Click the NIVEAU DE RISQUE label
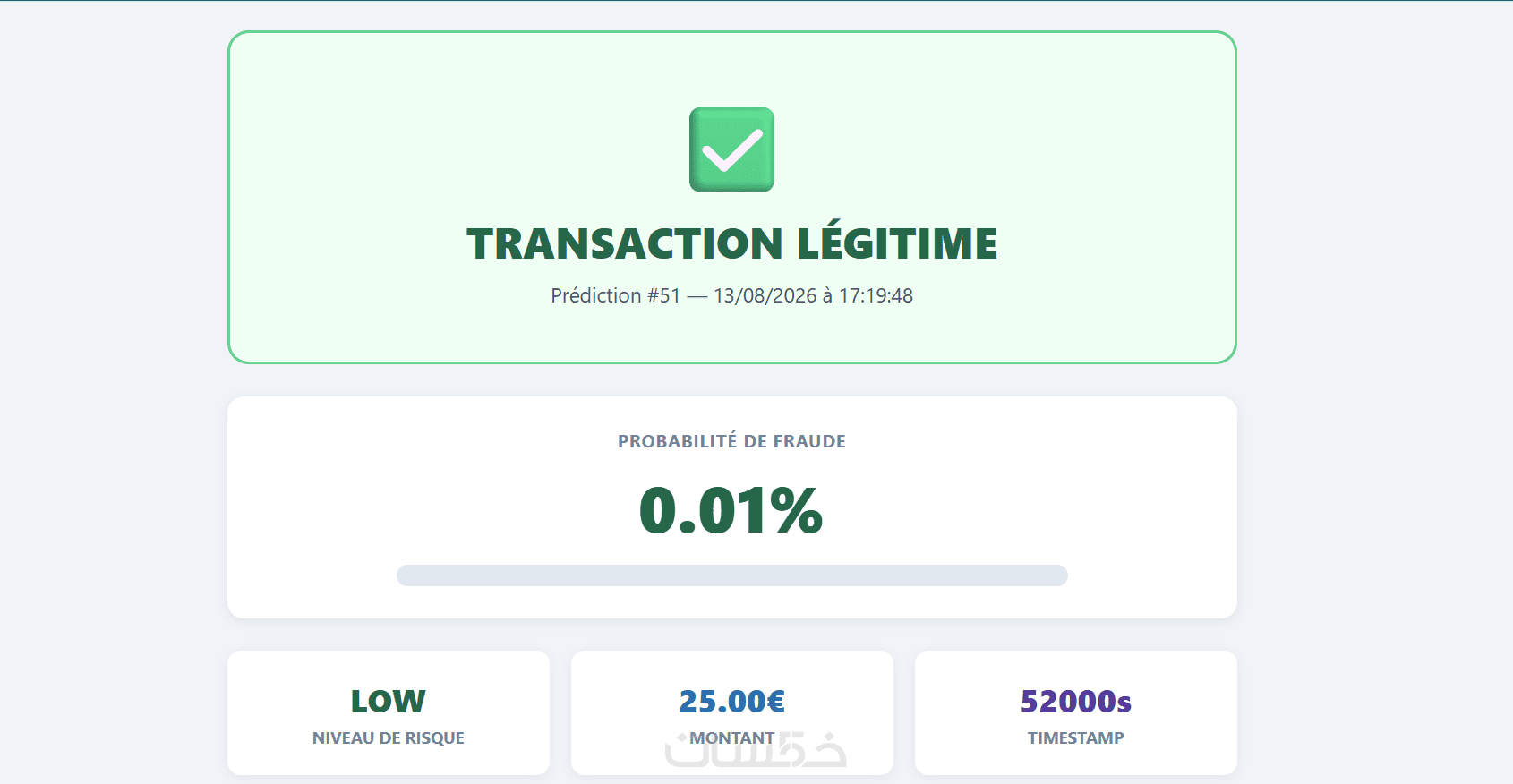The image size is (1513, 784). tap(388, 738)
